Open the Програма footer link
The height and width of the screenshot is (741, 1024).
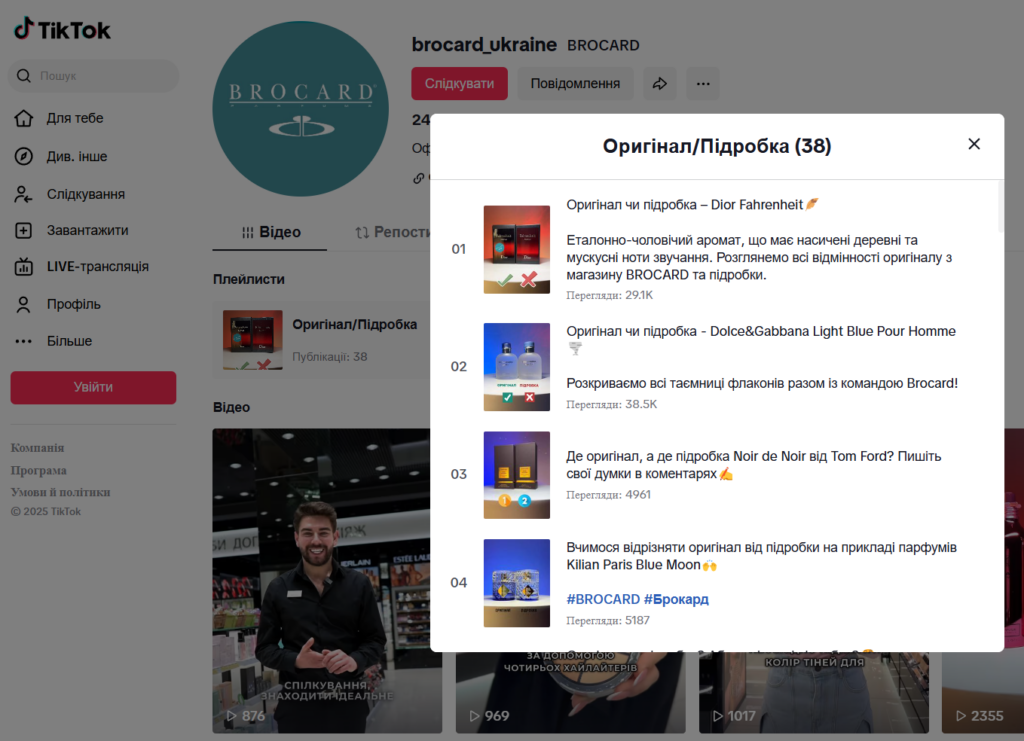(39, 470)
